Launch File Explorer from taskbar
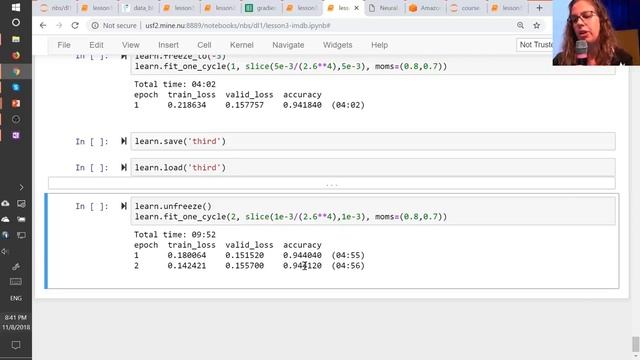 point(16,39)
